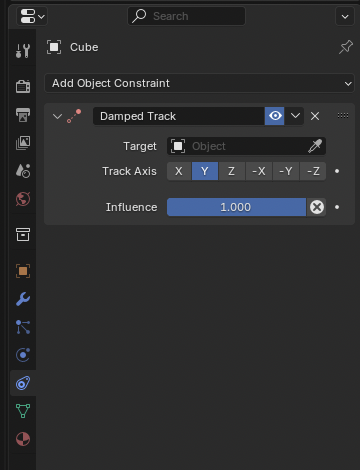Set Track Axis to -X
The image size is (360, 470).
[259, 171]
